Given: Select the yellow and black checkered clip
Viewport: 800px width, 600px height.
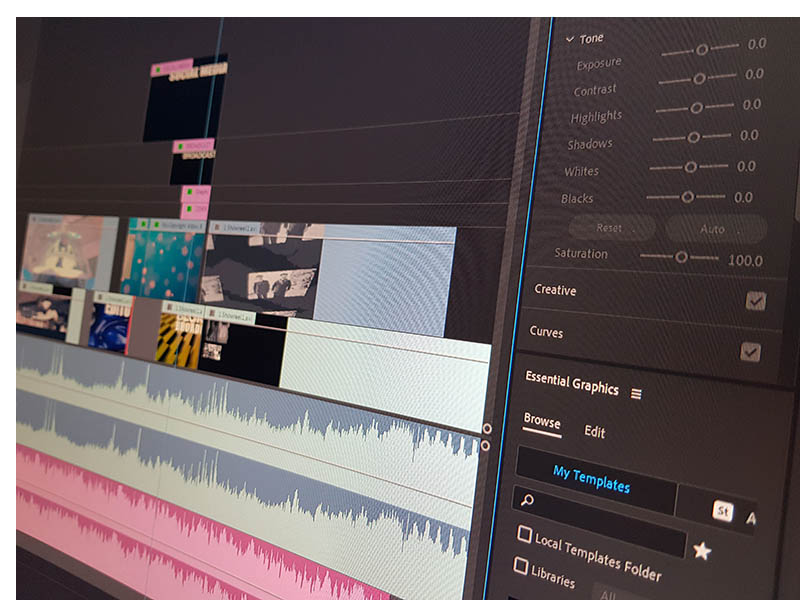Looking at the screenshot, I should tap(180, 335).
